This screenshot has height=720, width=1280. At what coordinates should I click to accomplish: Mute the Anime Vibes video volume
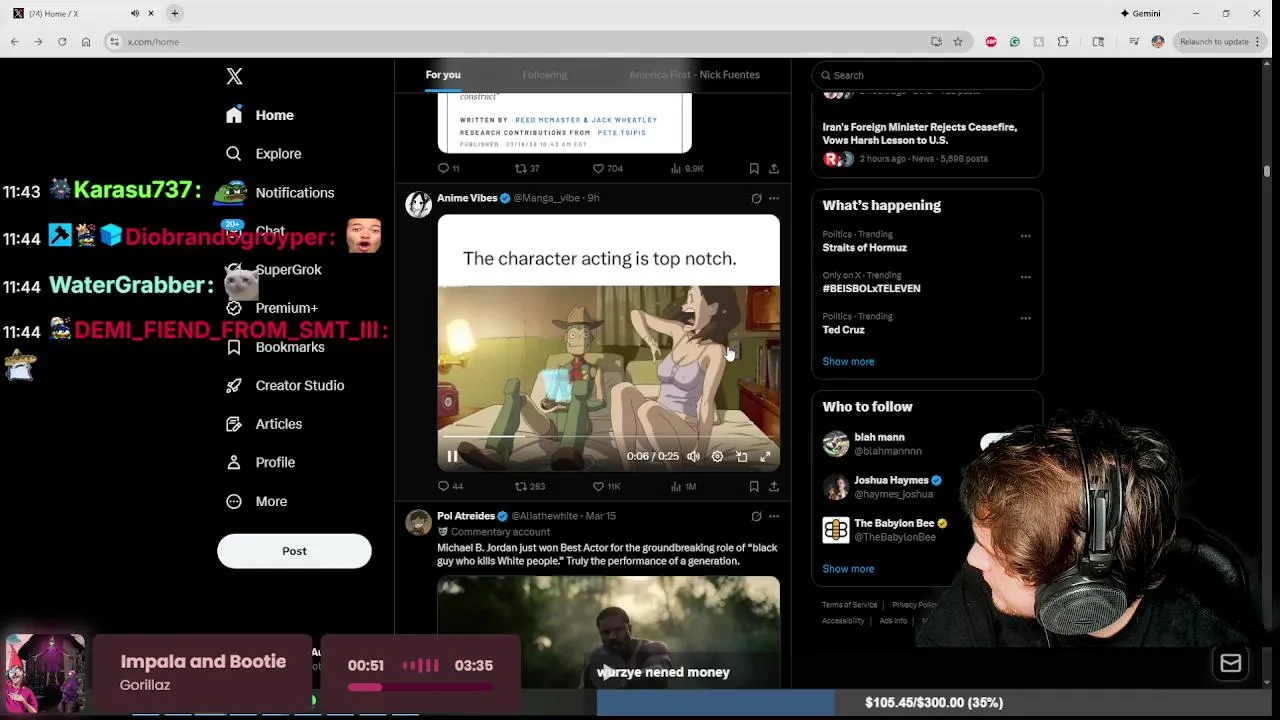(x=693, y=456)
